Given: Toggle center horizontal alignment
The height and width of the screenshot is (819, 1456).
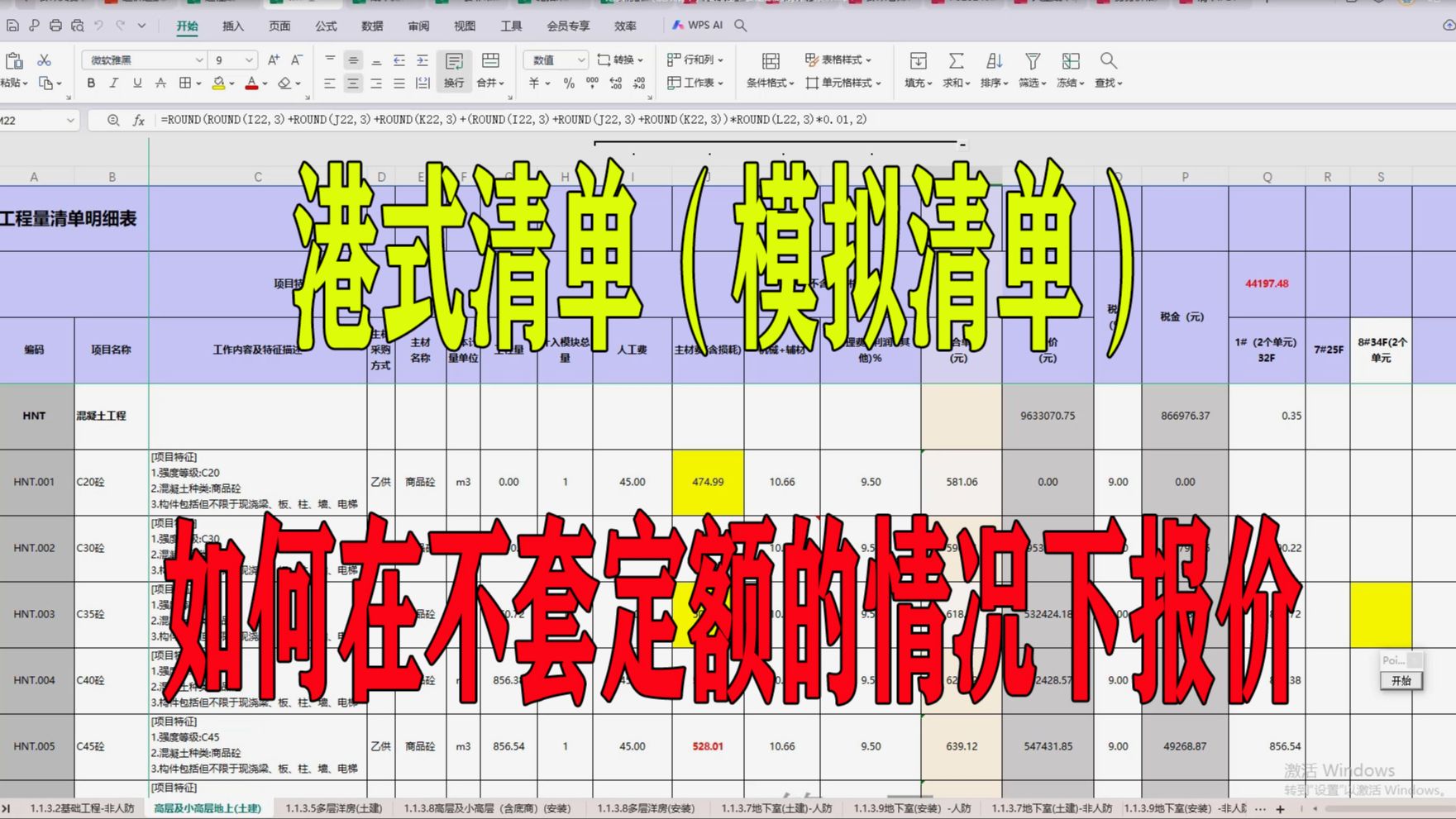Looking at the screenshot, I should coord(353,83).
